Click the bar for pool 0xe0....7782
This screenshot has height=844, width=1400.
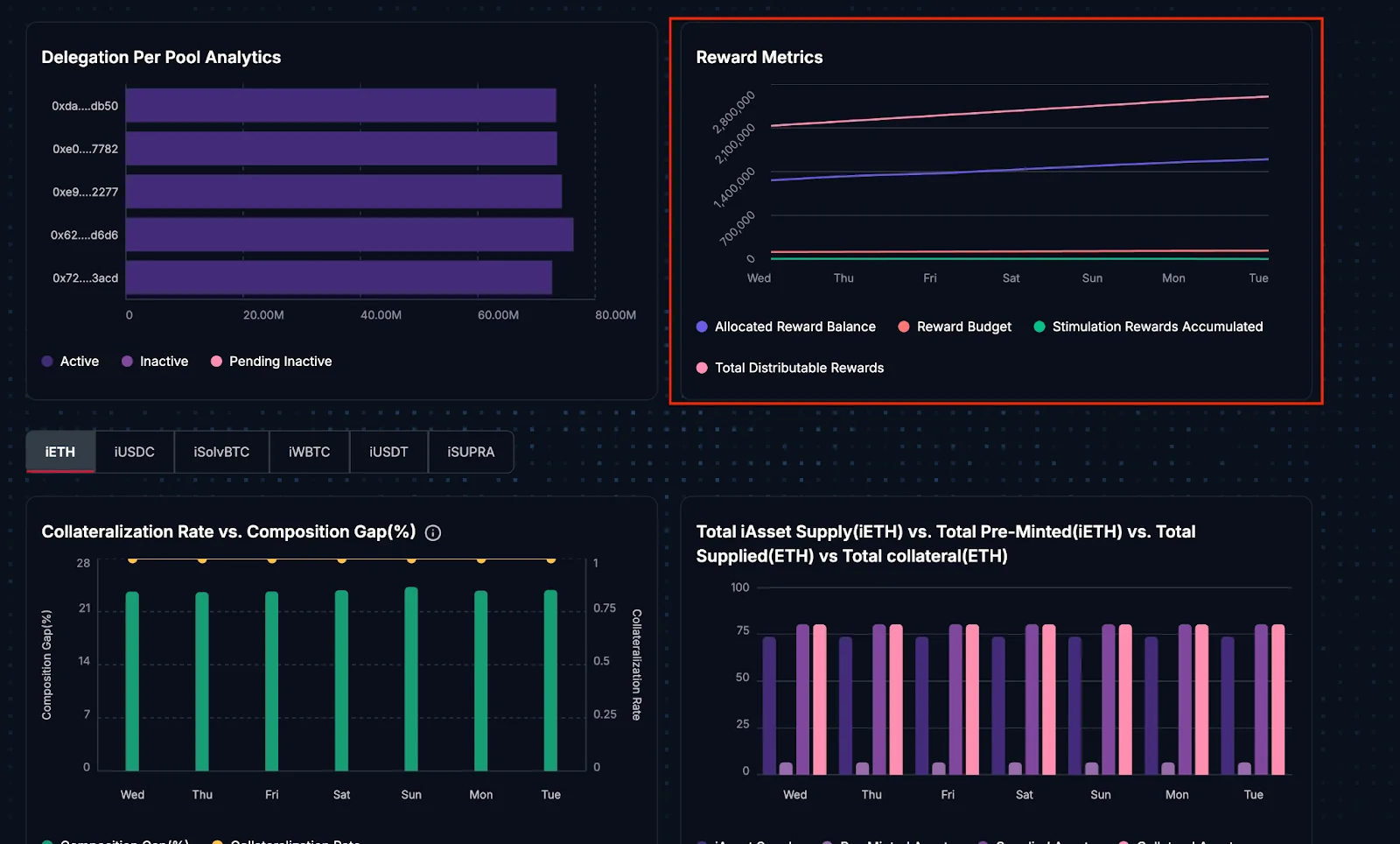(342, 148)
